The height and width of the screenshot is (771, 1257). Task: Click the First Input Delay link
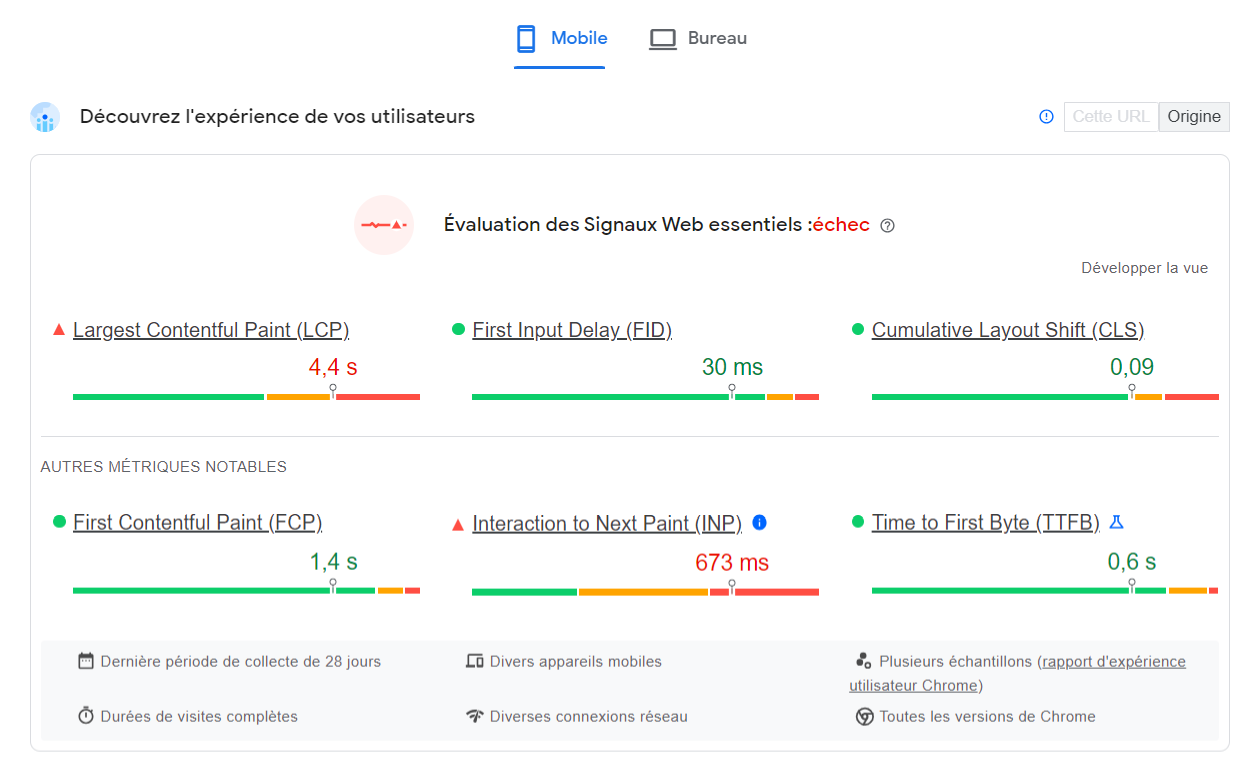tap(571, 329)
